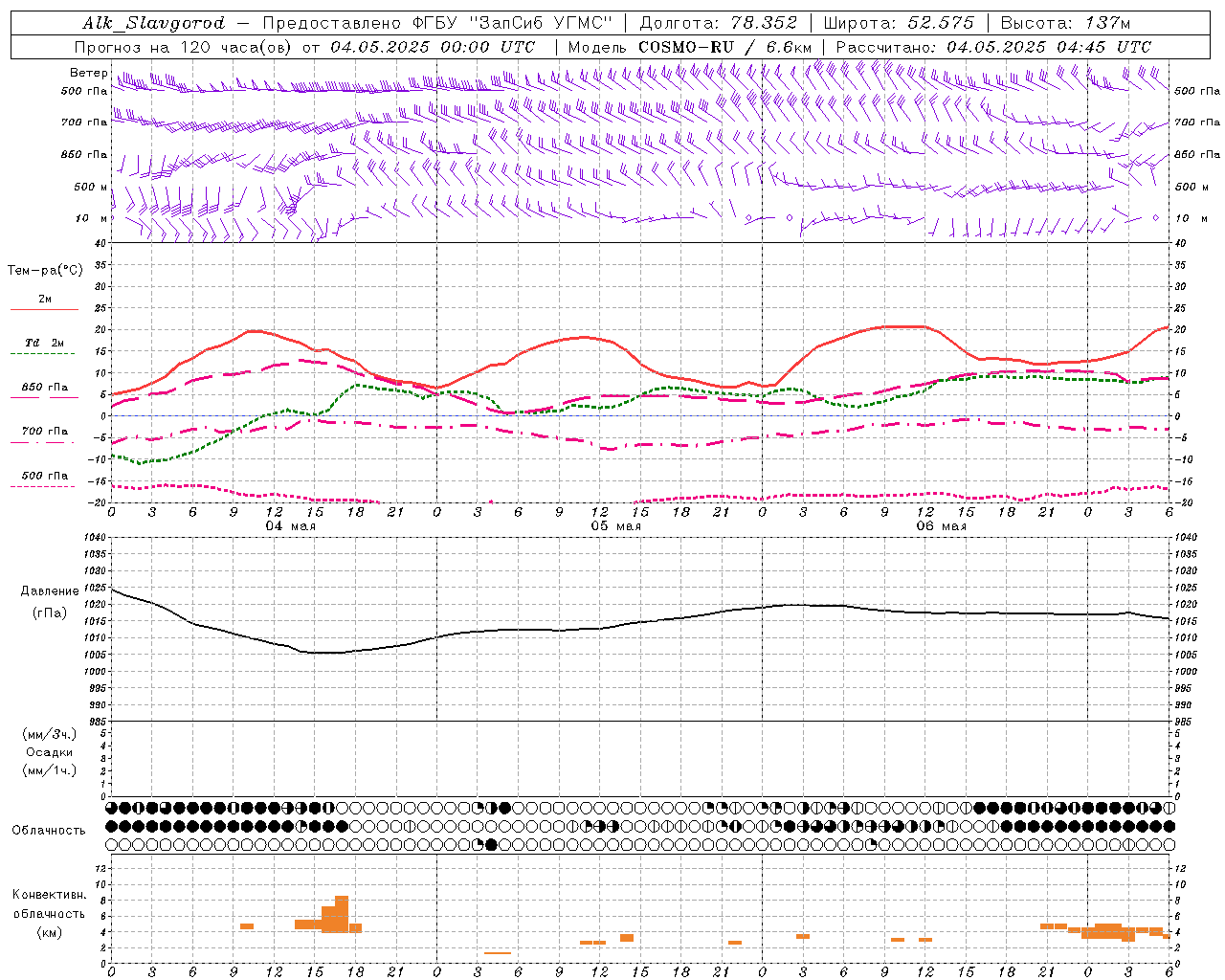Click the elevation text 'Высота: 137м'
Image resolution: width=1225 pixels, height=980 pixels.
point(1065,23)
